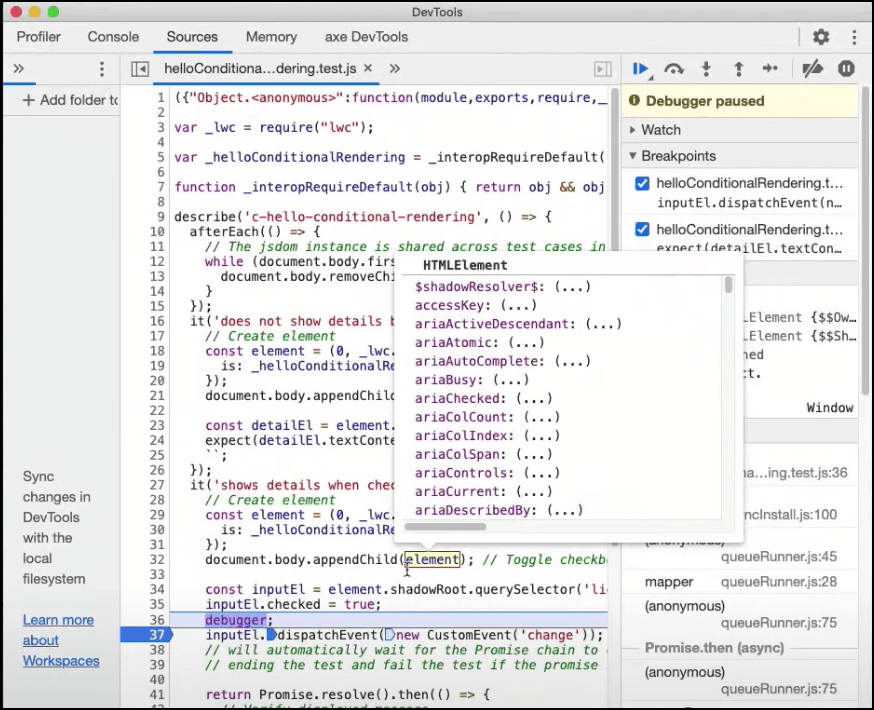Viewport: 874px width, 710px height.
Task: Deactivate breakpoints icon
Action: [812, 69]
